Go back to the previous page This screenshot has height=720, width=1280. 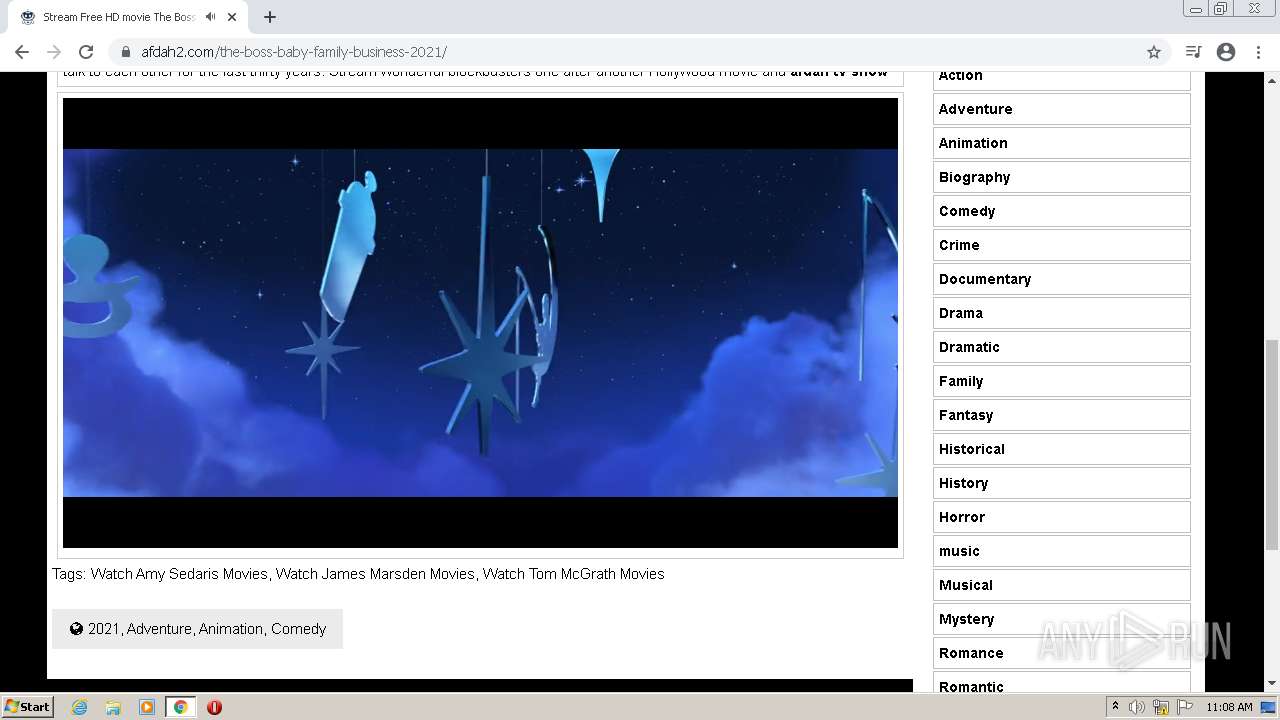[22, 52]
